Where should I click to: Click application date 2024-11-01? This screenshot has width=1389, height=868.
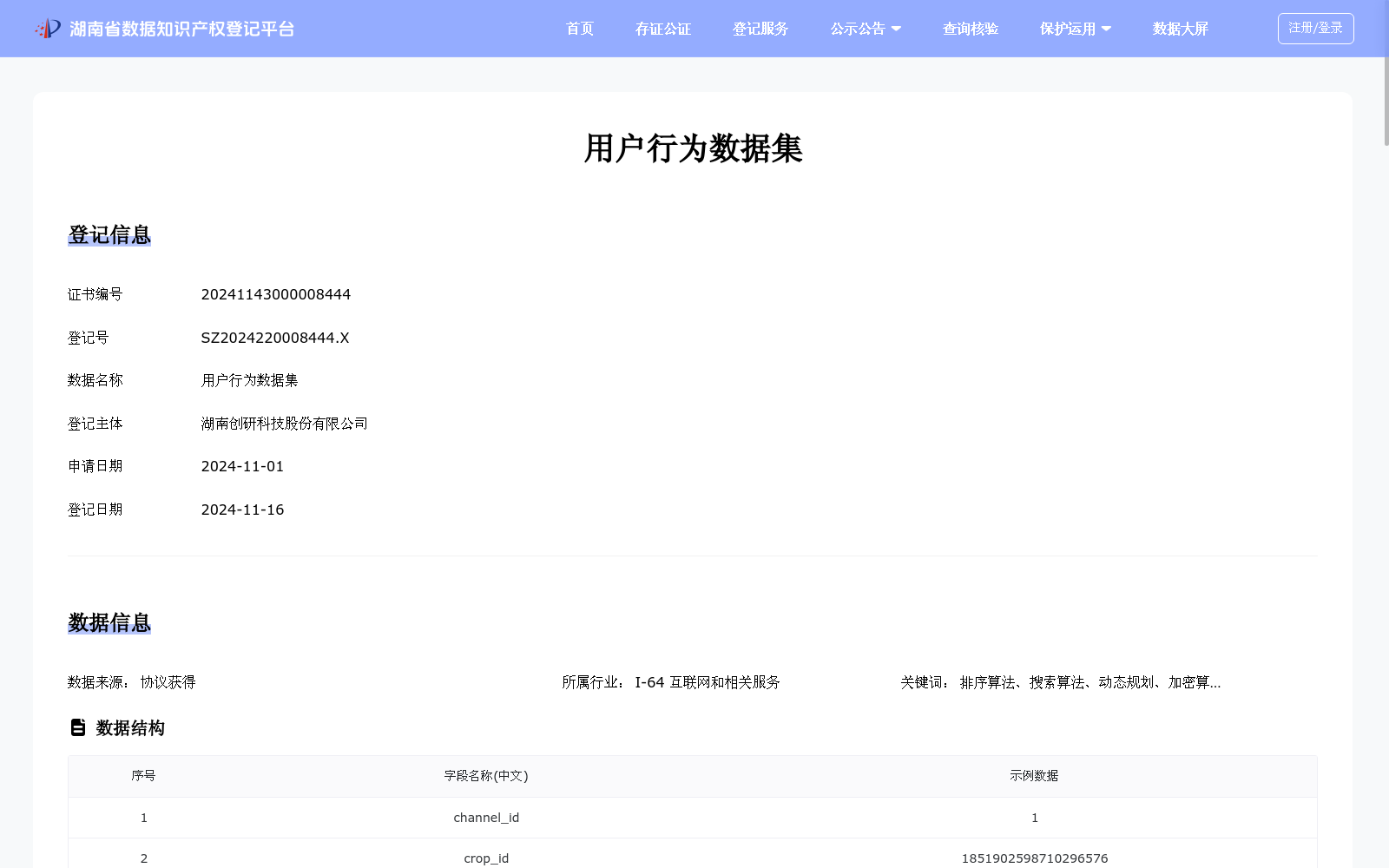click(242, 466)
